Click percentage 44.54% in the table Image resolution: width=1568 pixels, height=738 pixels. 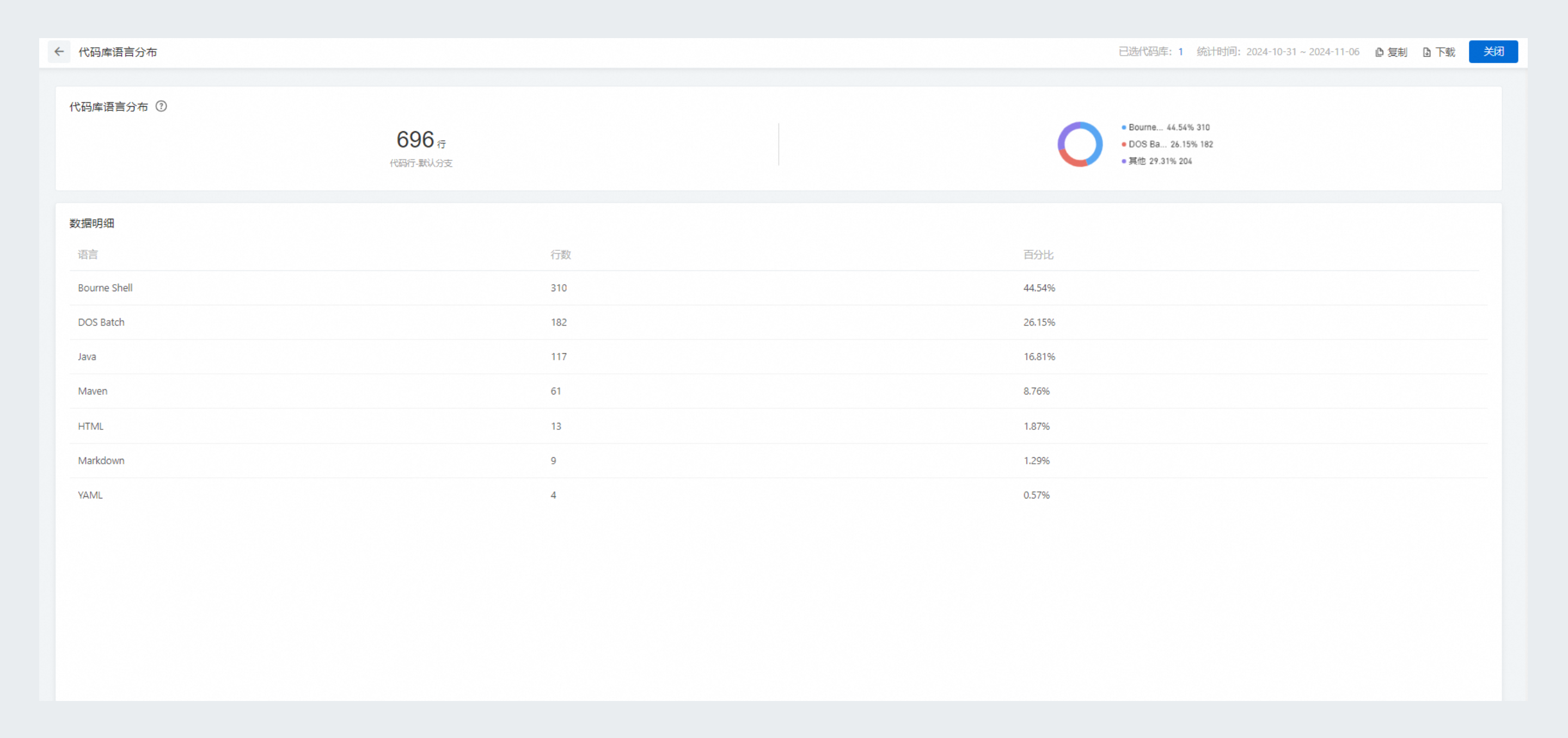(x=1039, y=288)
